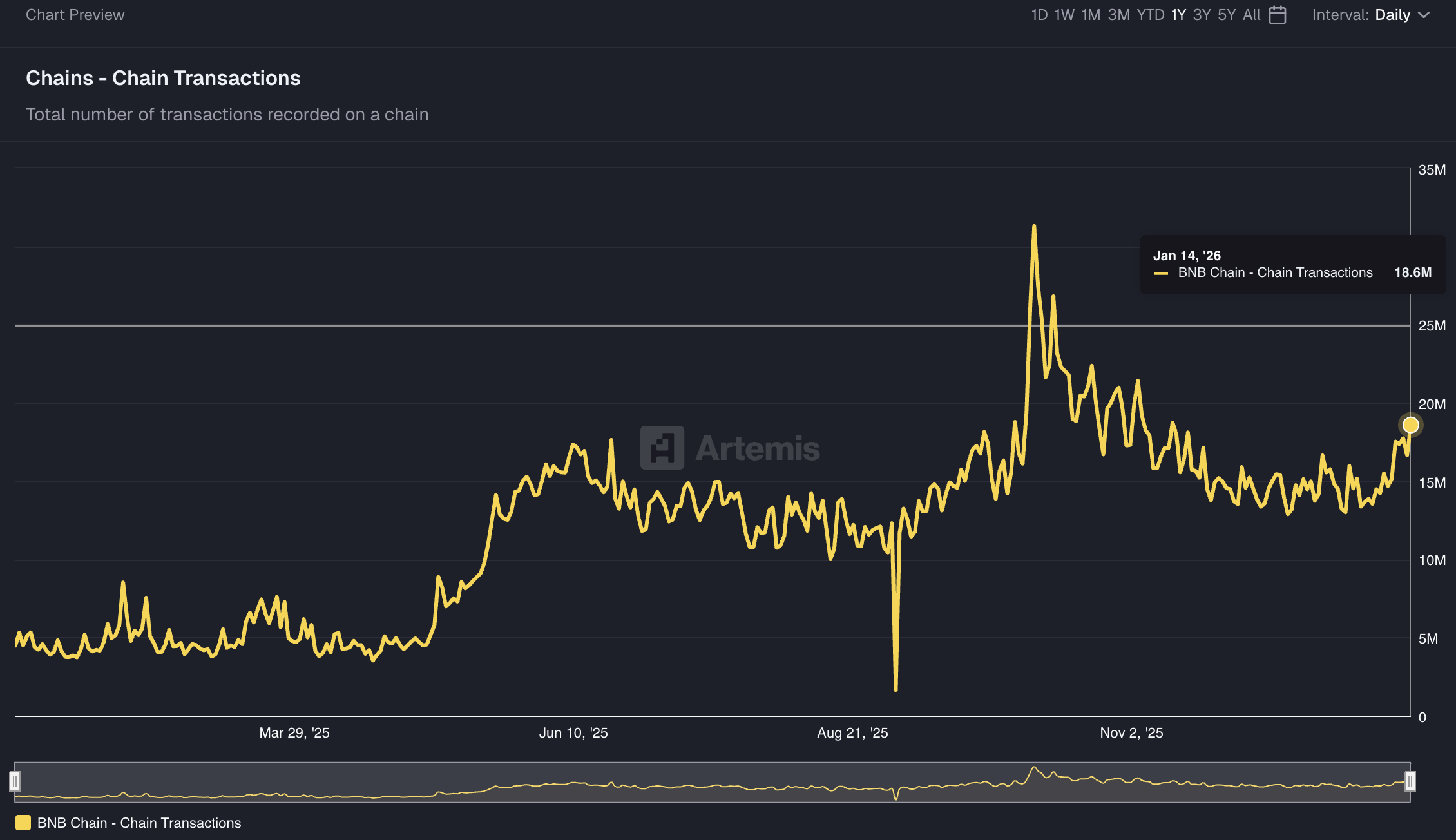Open the calendar date picker icon

pyautogui.click(x=1277, y=15)
